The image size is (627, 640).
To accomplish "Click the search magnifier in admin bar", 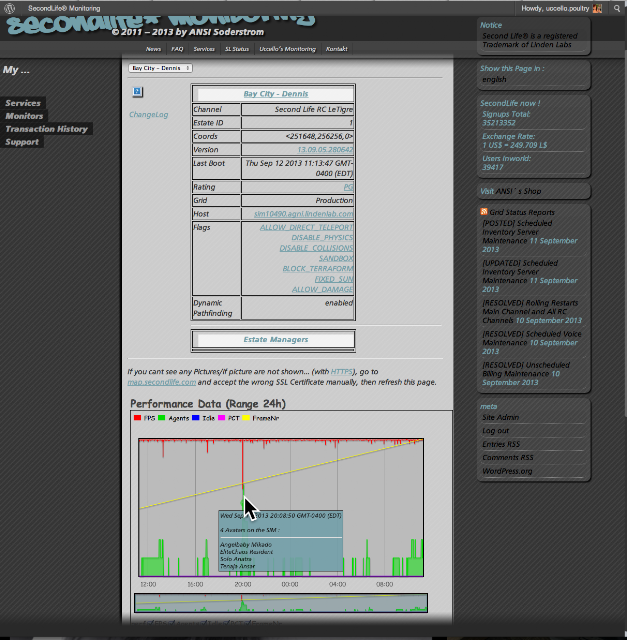I will pyautogui.click(x=616, y=8).
